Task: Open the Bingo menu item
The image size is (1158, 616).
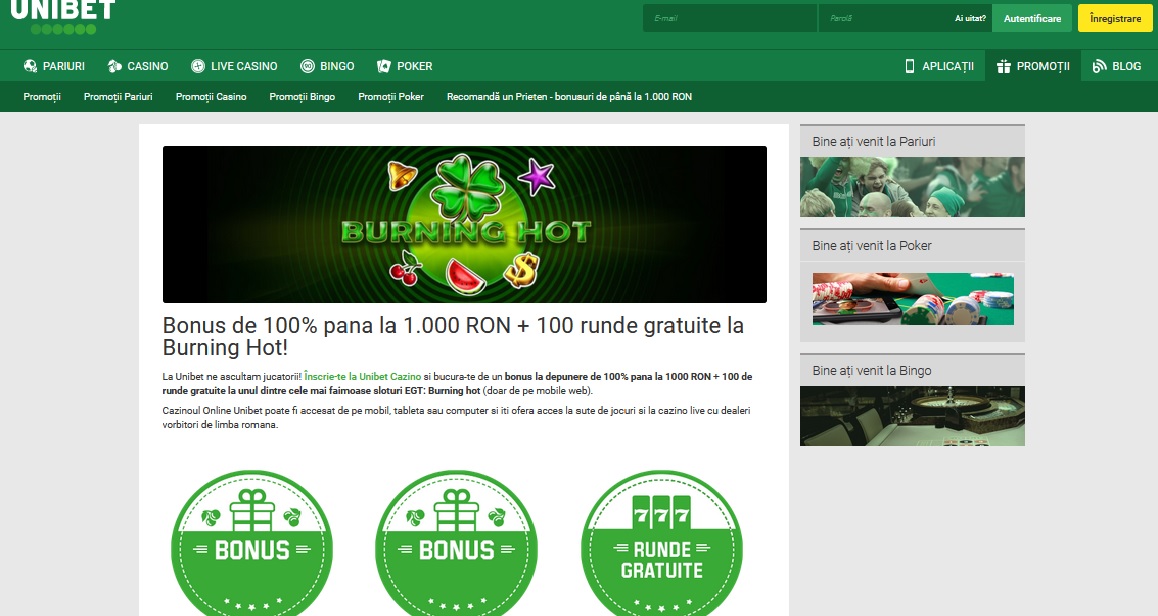Action: coord(327,66)
